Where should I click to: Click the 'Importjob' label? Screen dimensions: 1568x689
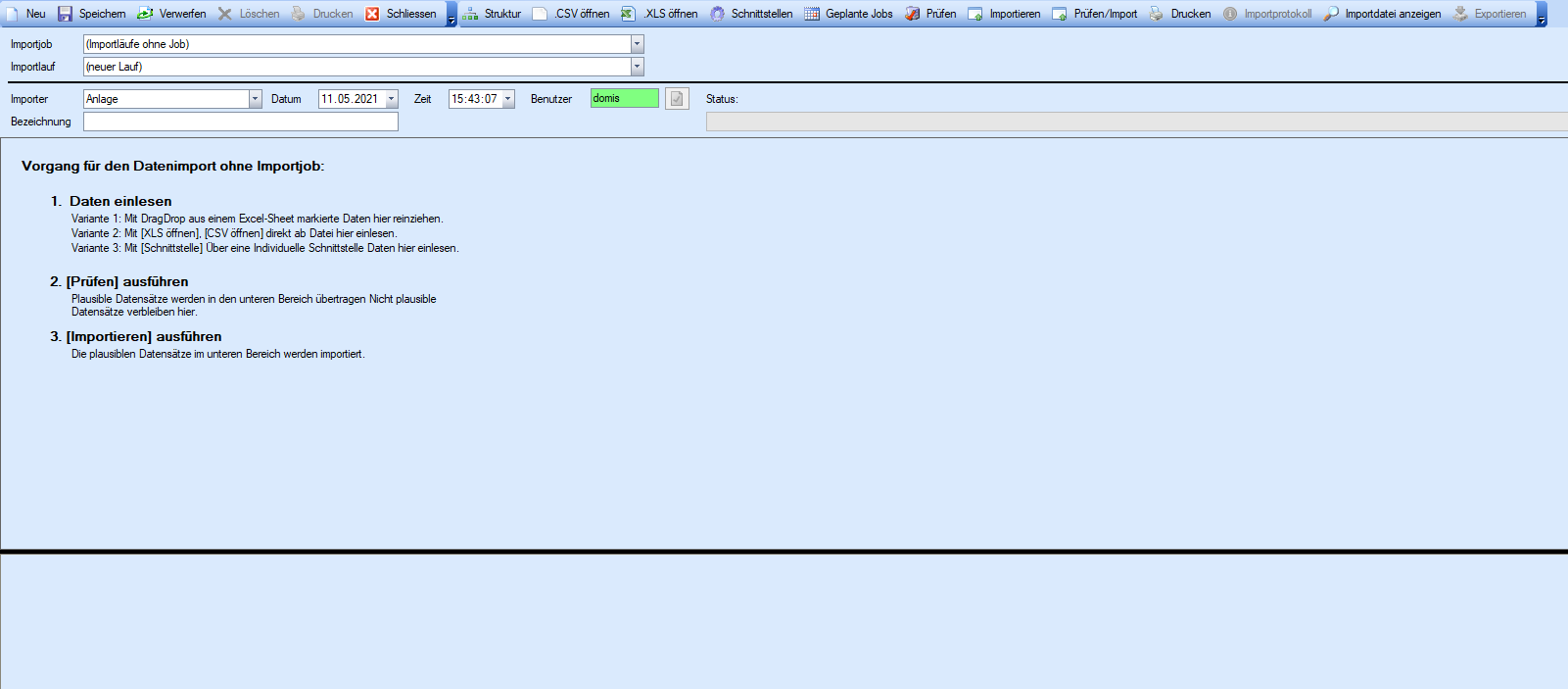click(x=31, y=44)
